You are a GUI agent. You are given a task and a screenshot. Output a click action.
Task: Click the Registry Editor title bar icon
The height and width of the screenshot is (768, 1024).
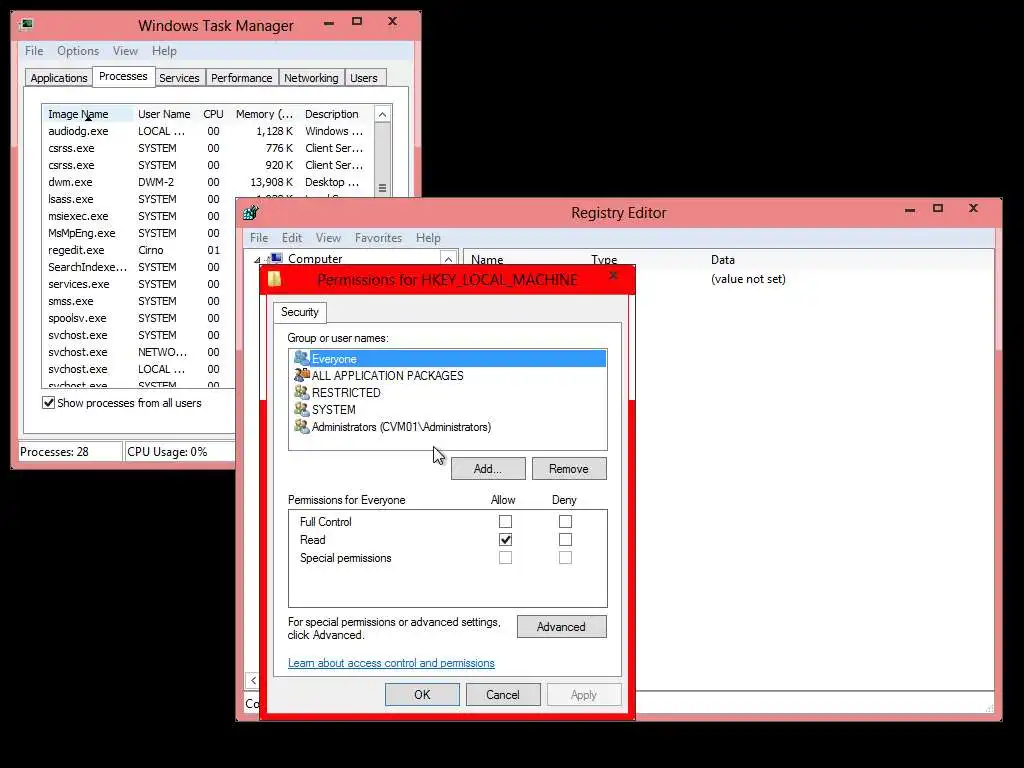pyautogui.click(x=251, y=213)
